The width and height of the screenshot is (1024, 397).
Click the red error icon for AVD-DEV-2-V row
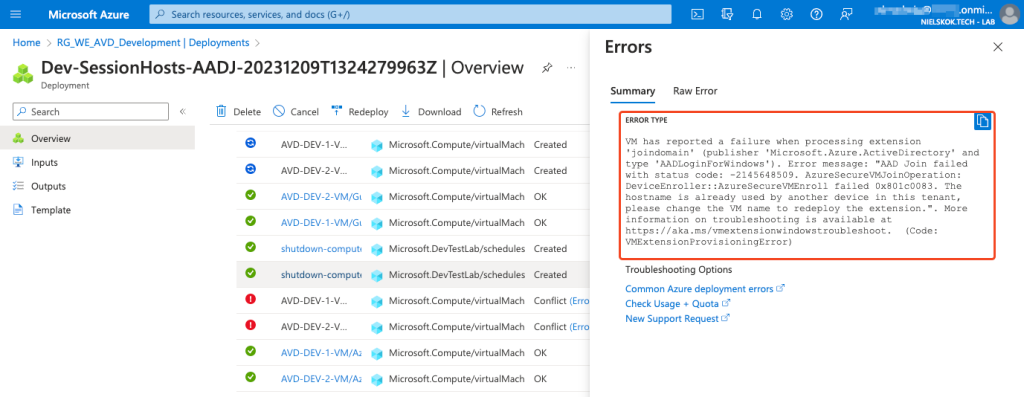[x=250, y=325]
